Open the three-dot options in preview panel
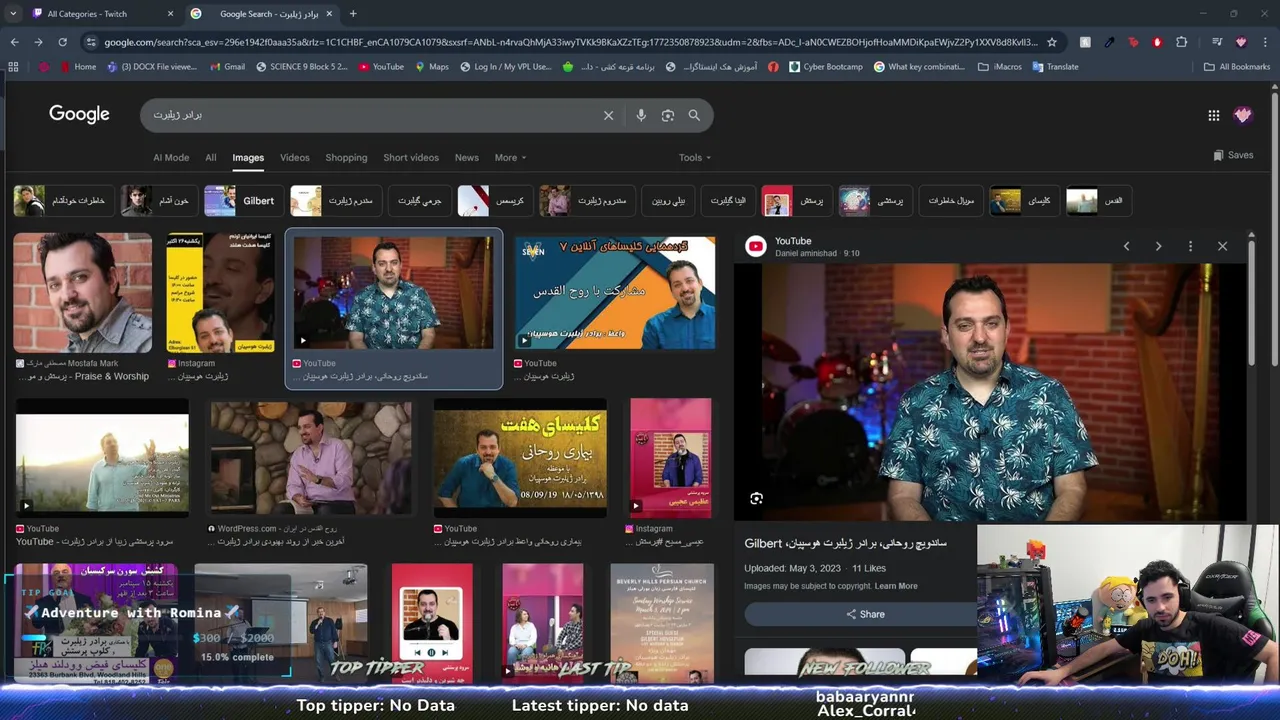 click(x=1190, y=246)
